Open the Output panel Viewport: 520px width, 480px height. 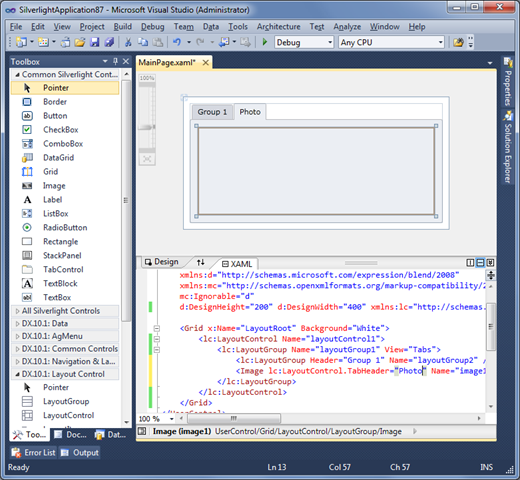pyautogui.click(x=80, y=452)
